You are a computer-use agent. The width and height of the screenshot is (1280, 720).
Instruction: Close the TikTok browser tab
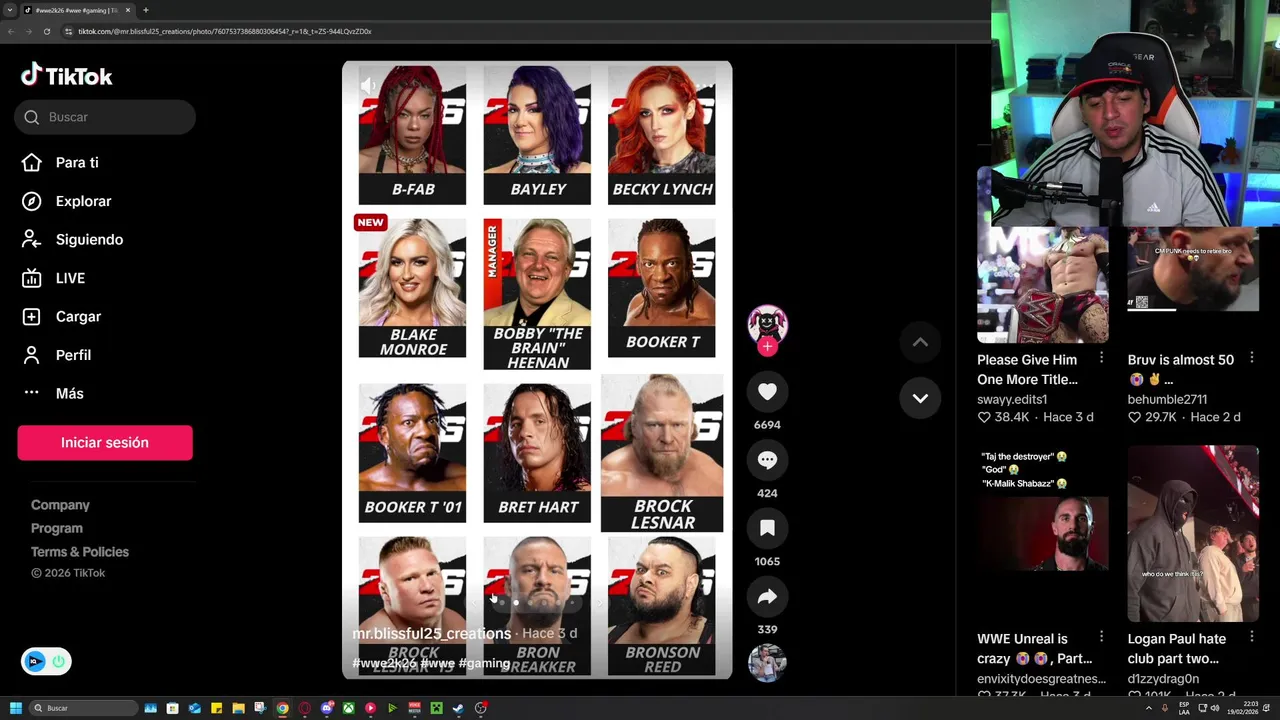coord(128,10)
